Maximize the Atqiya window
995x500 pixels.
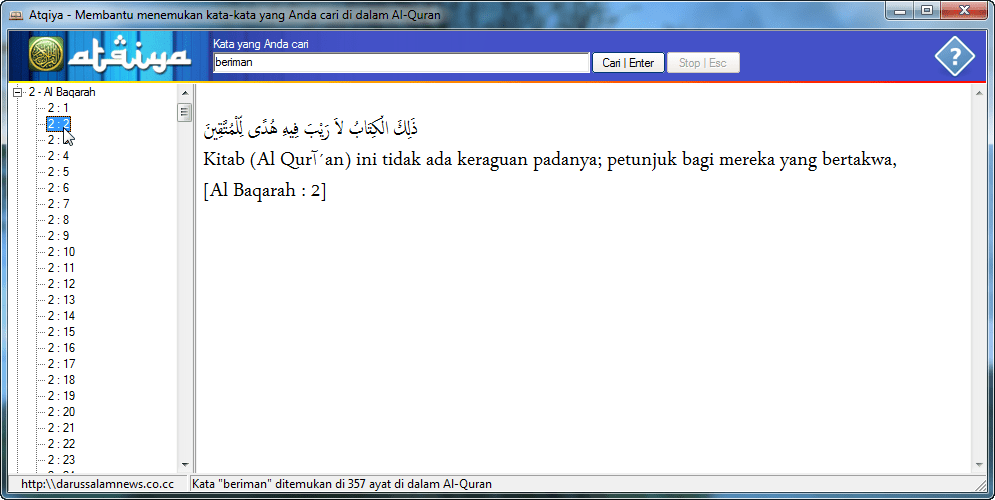pyautogui.click(x=927, y=10)
